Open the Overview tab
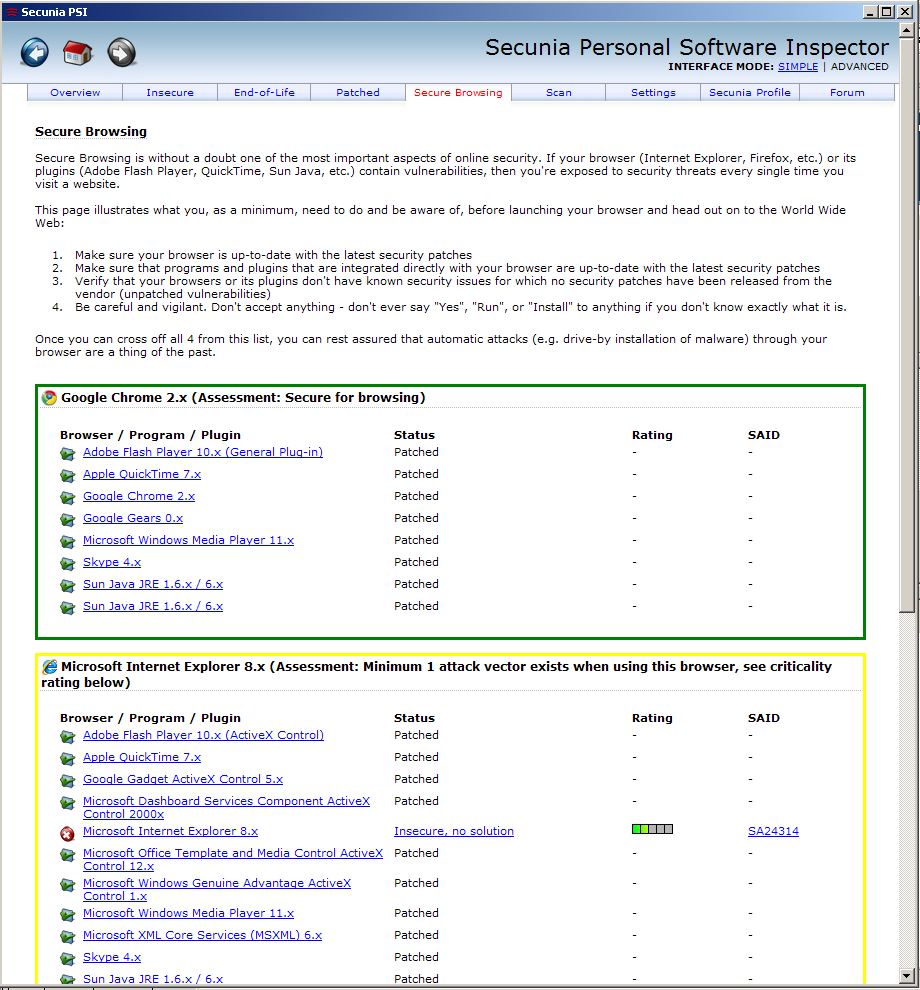 75,92
